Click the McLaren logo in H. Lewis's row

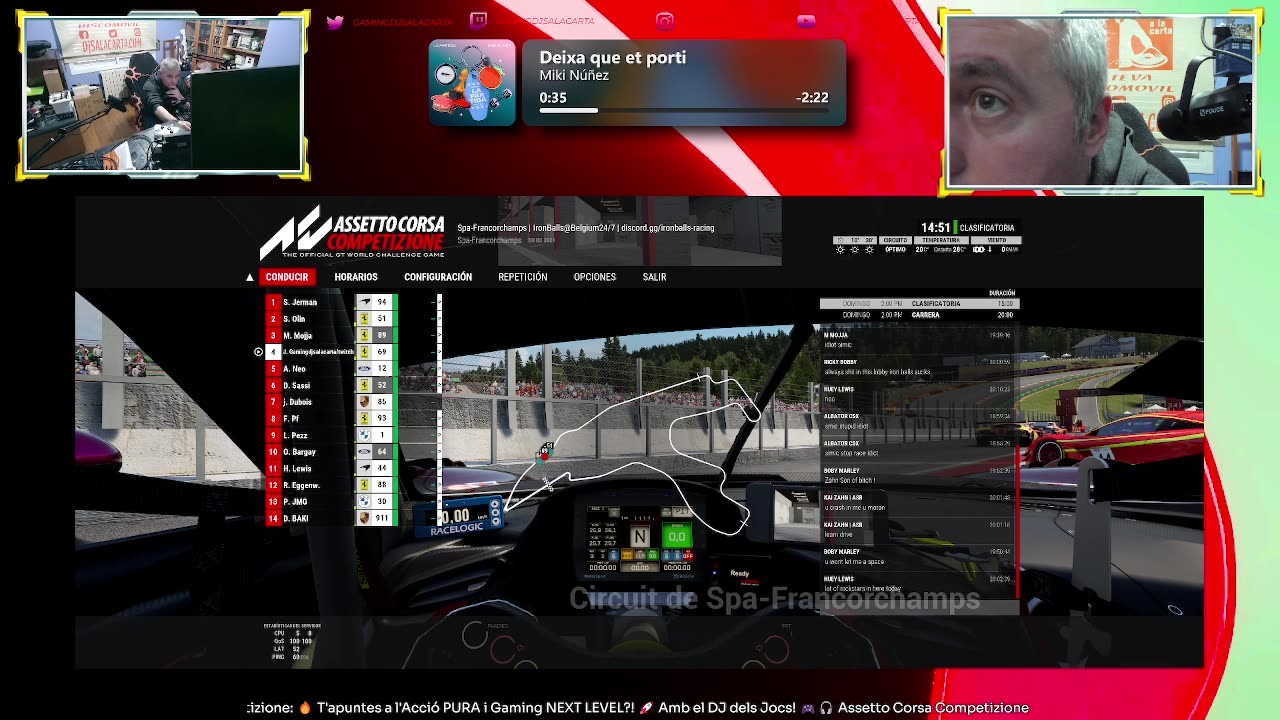click(x=365, y=468)
